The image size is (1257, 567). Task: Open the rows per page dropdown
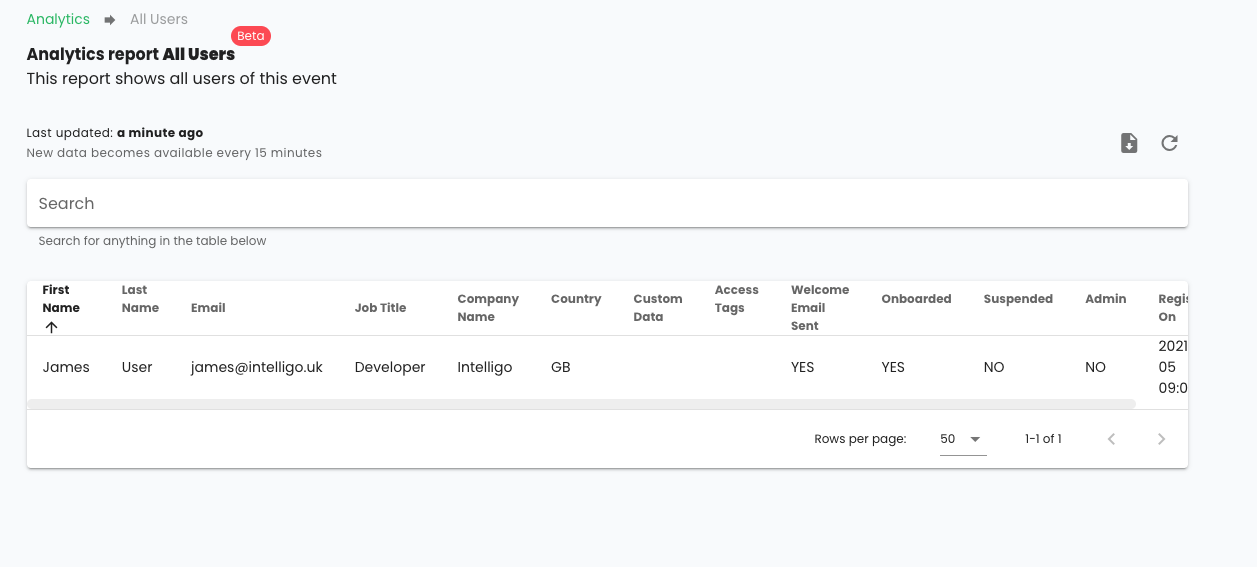(x=962, y=439)
